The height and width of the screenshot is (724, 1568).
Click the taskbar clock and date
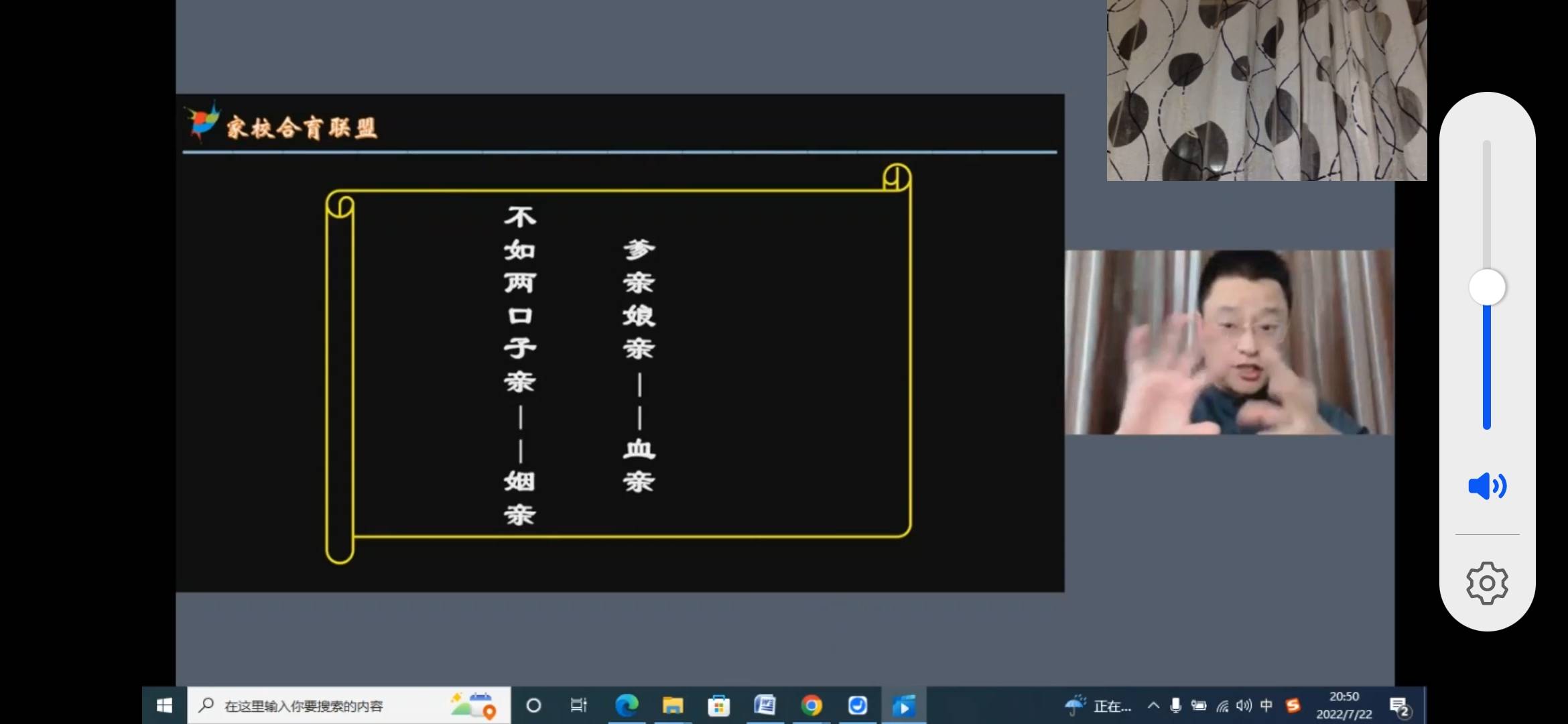coord(1344,705)
